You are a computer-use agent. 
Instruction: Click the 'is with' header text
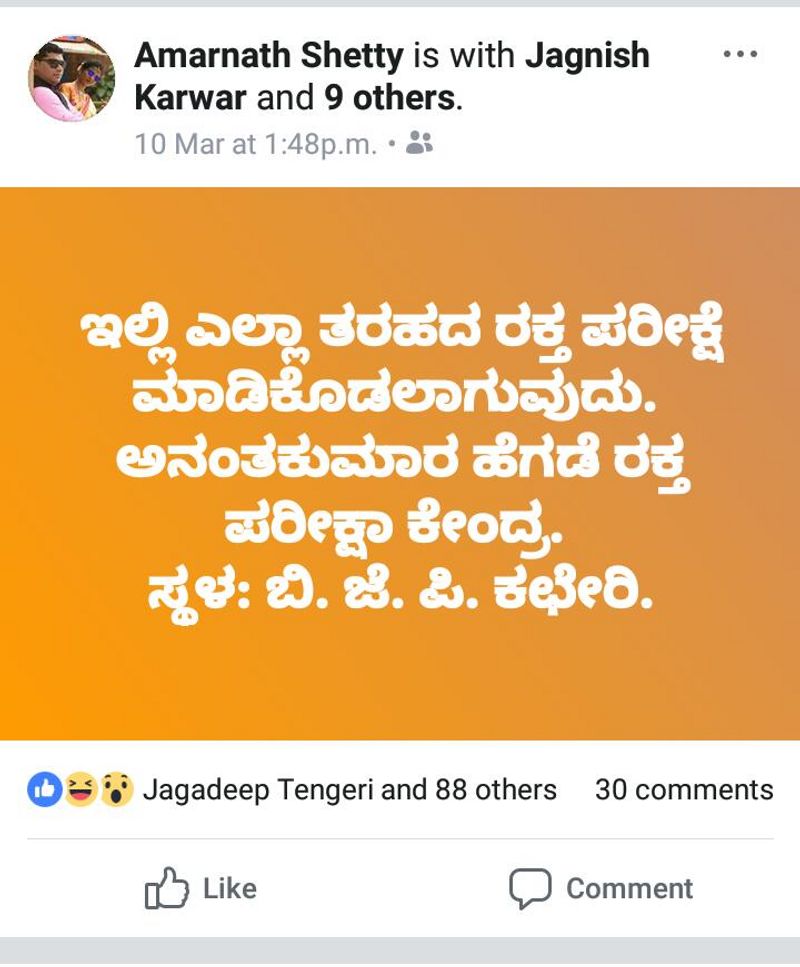click(464, 55)
